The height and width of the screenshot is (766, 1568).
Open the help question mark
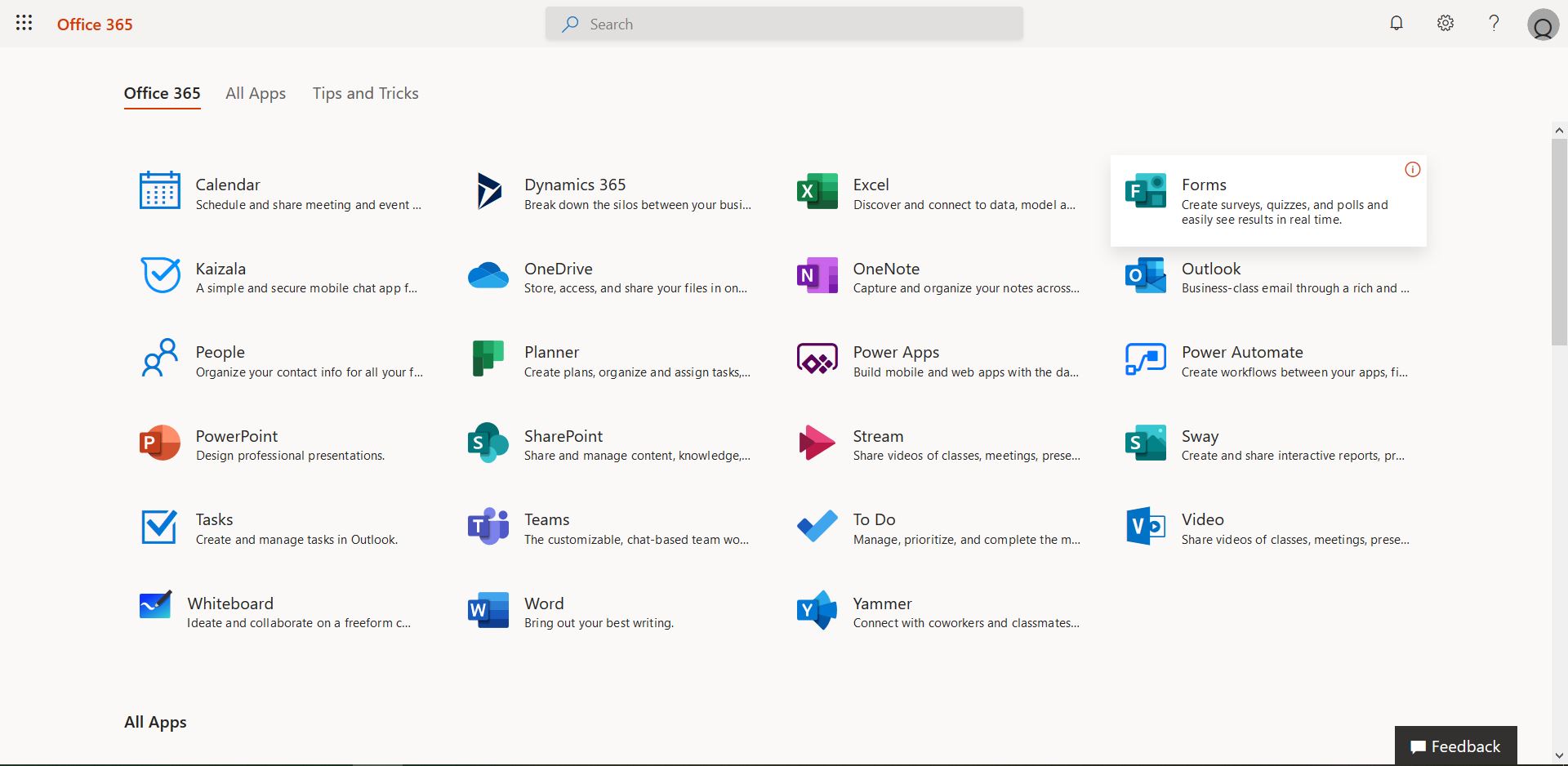coord(1494,24)
